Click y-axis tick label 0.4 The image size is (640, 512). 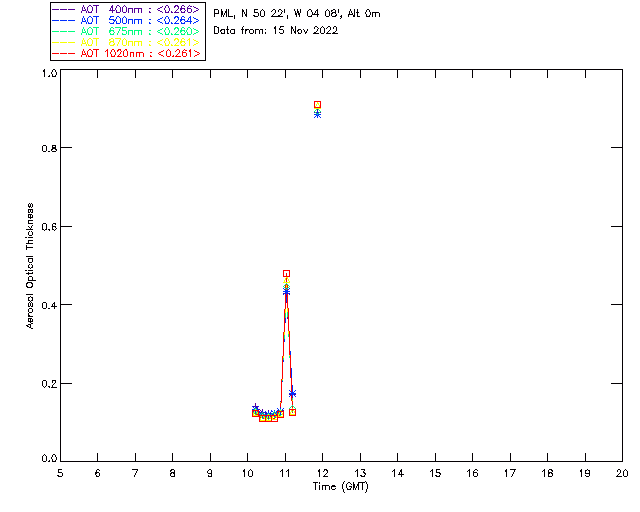click(x=49, y=305)
